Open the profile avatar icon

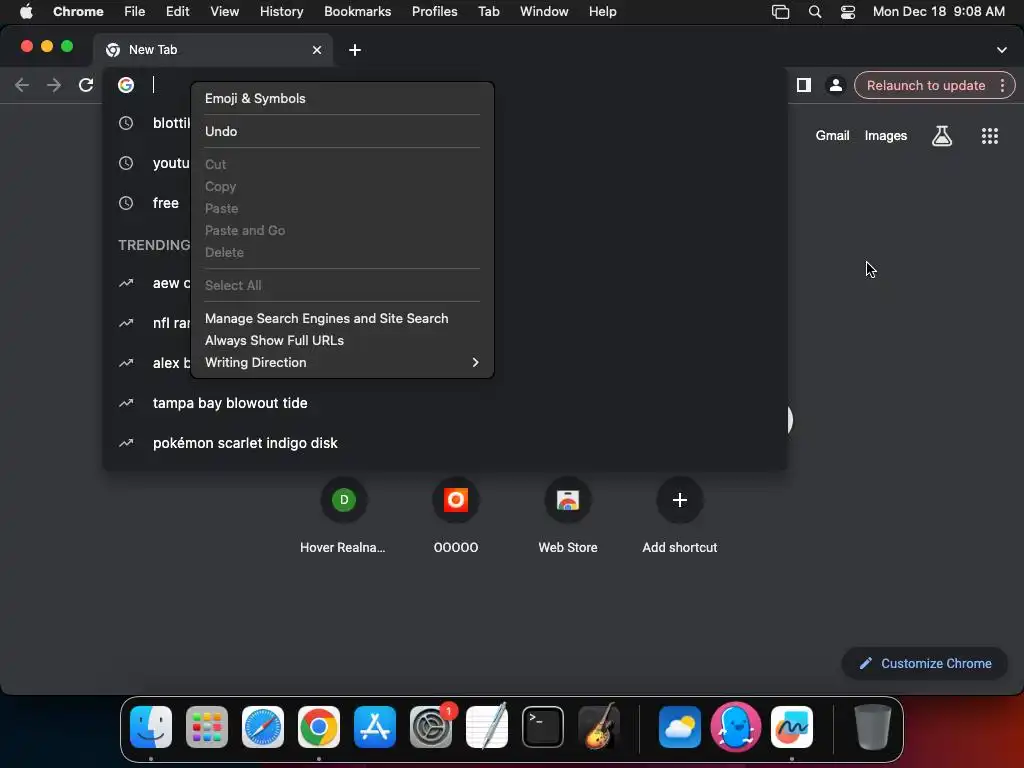point(835,85)
